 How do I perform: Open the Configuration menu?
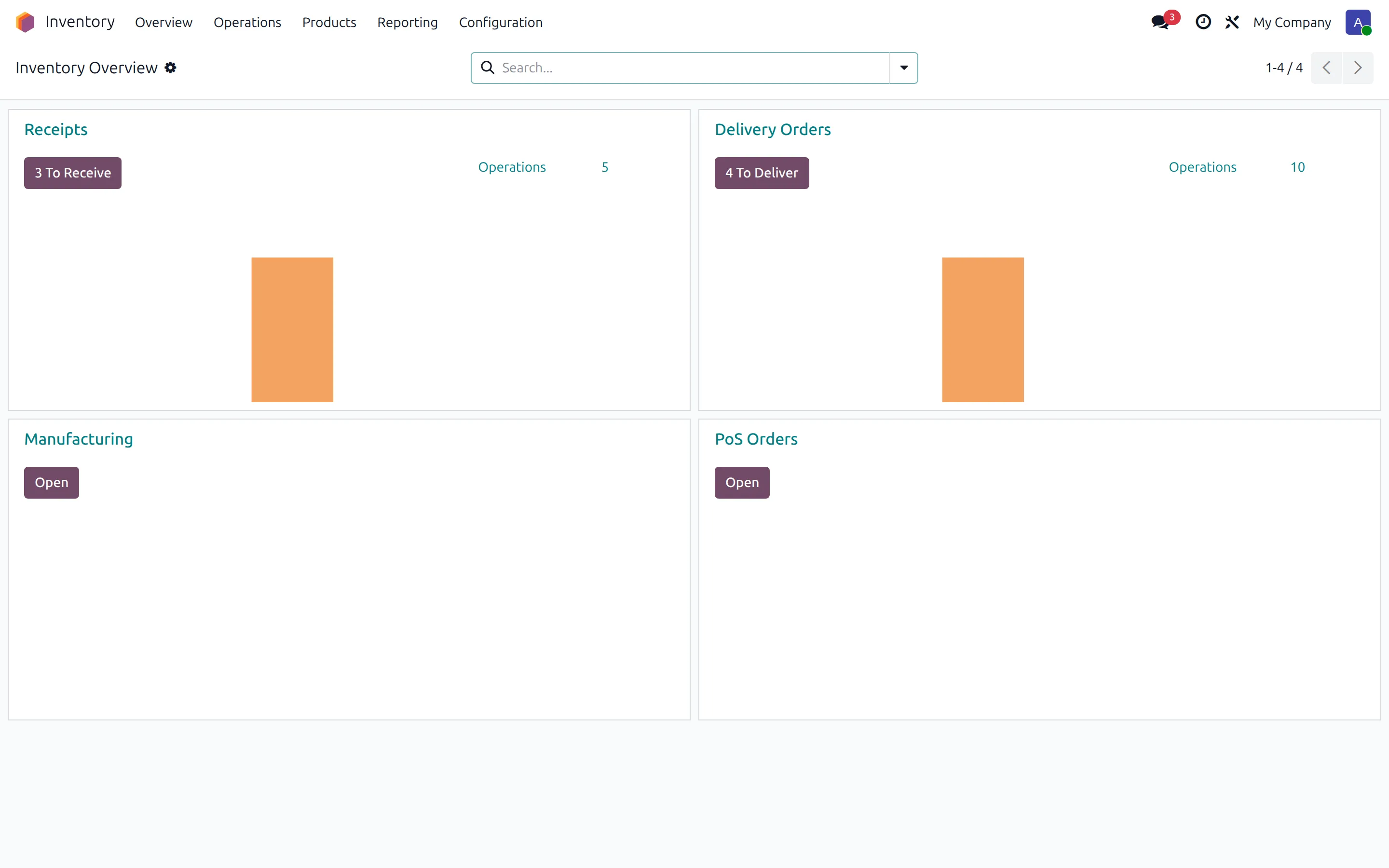(x=501, y=22)
